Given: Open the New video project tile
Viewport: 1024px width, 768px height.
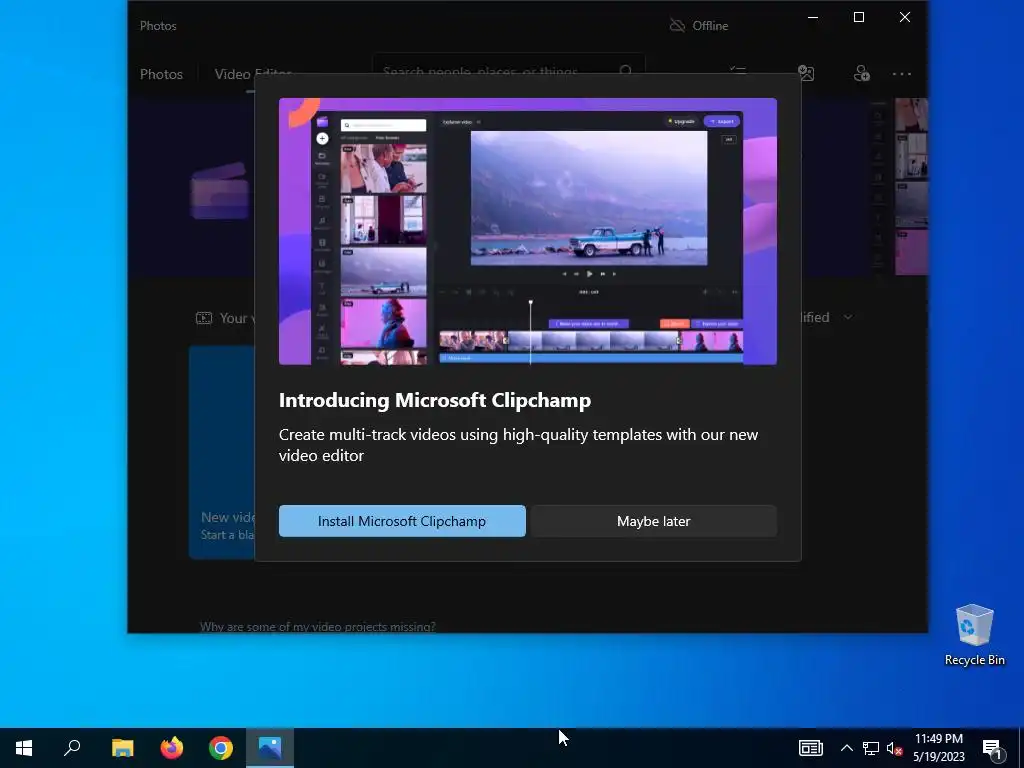Looking at the screenshot, I should point(222,452).
